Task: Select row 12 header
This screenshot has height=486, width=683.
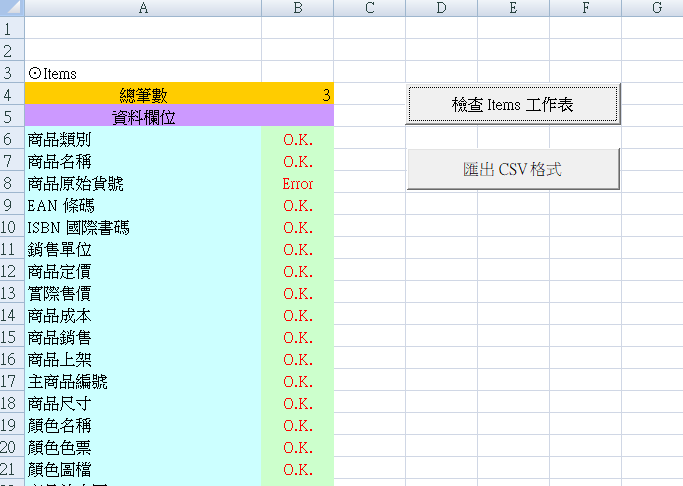Action: point(12,270)
